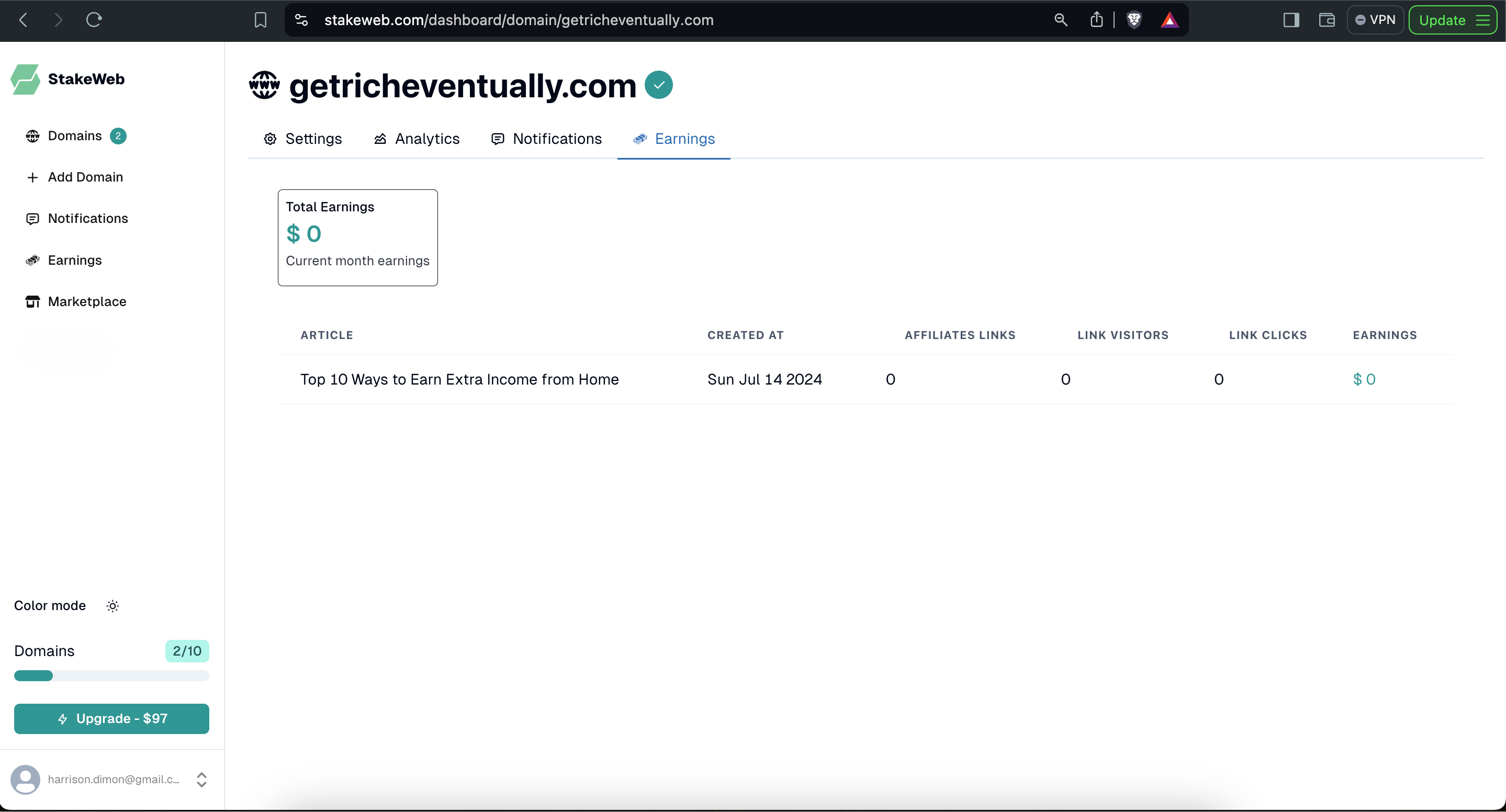The height and width of the screenshot is (812, 1506).
Task: Click the share page icon
Action: 1096,20
